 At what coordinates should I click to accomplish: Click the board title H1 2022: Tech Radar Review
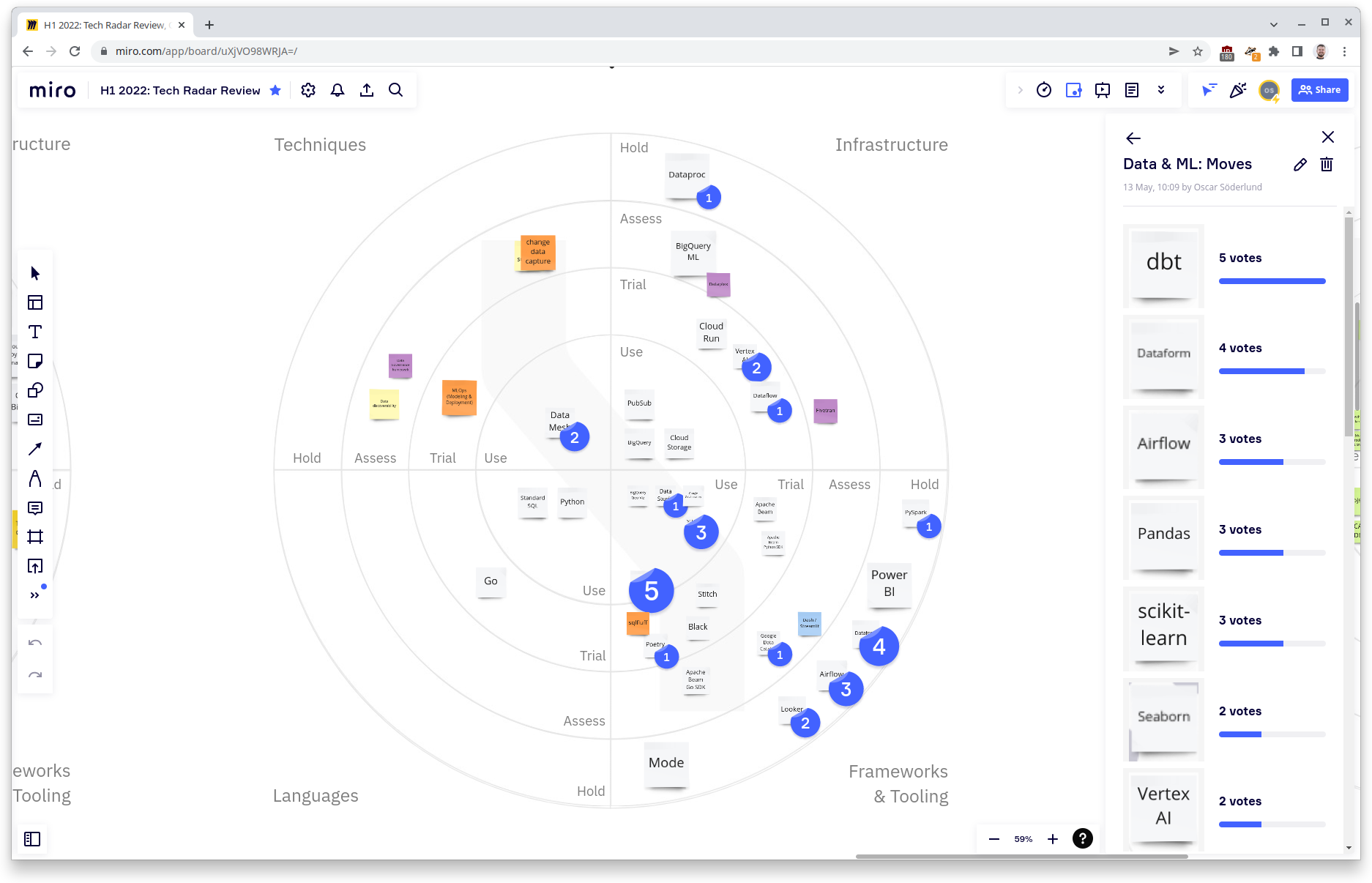point(180,90)
